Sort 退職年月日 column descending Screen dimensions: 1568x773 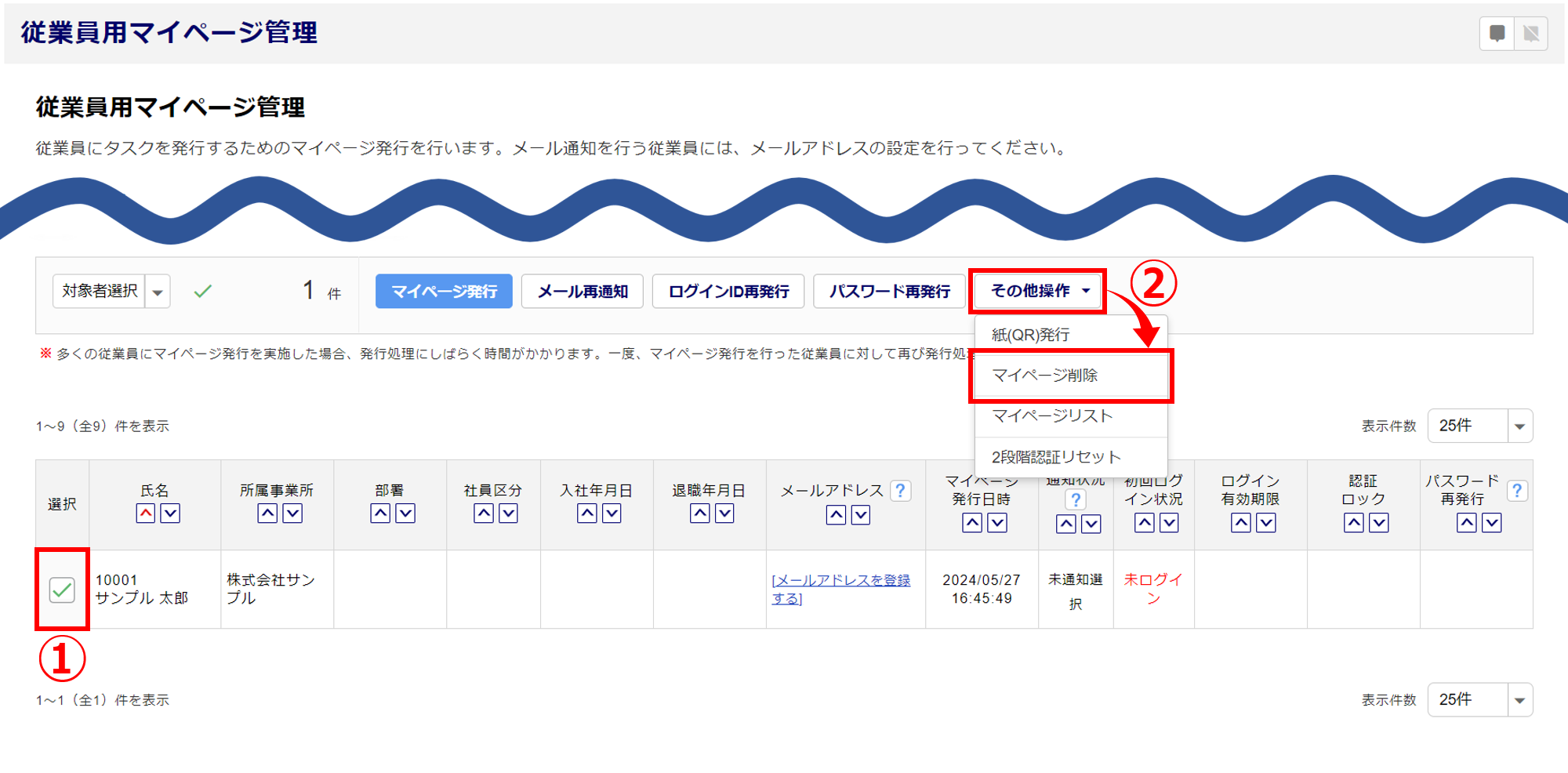724,514
